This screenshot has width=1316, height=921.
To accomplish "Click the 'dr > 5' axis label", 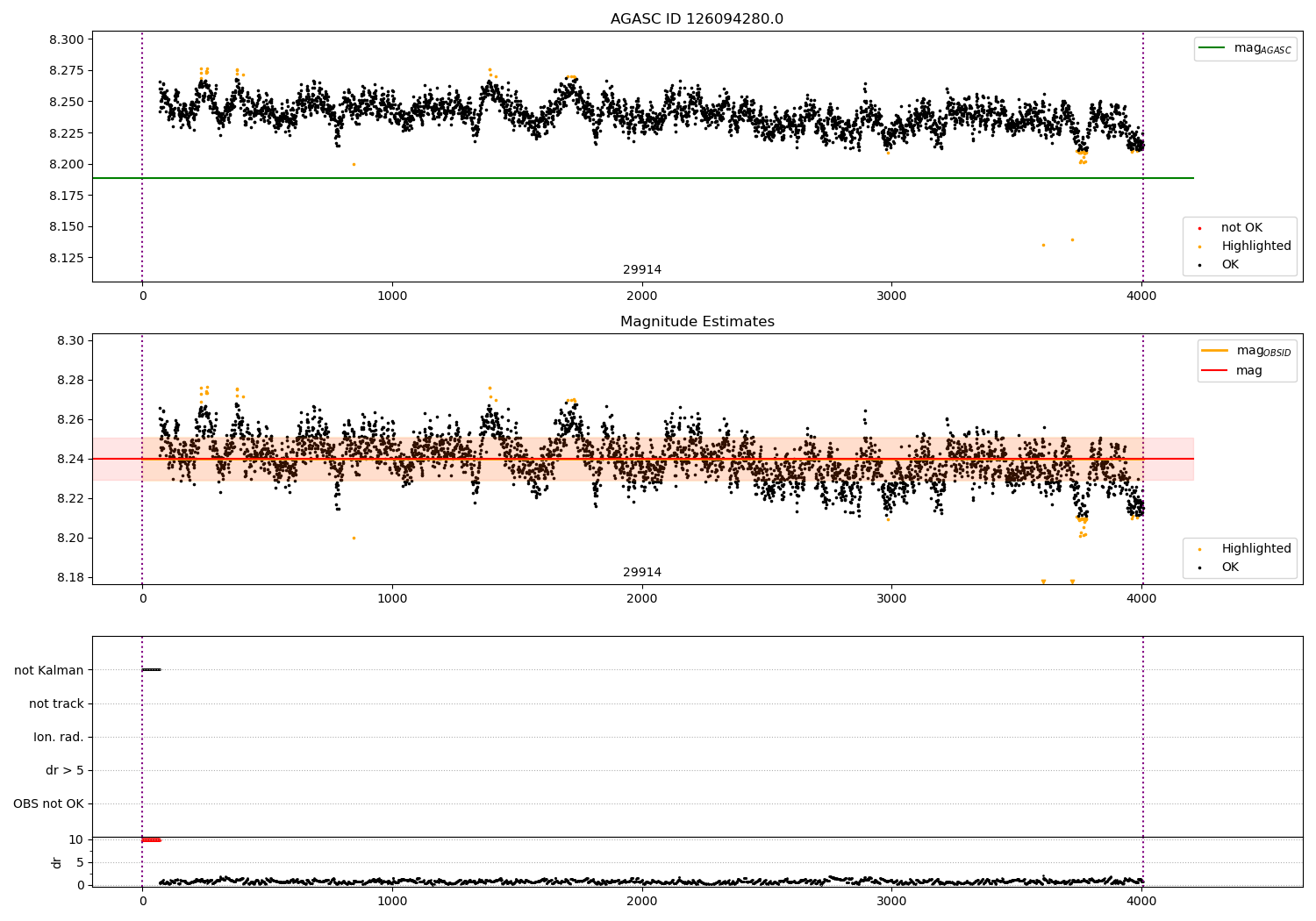I will click(65, 770).
